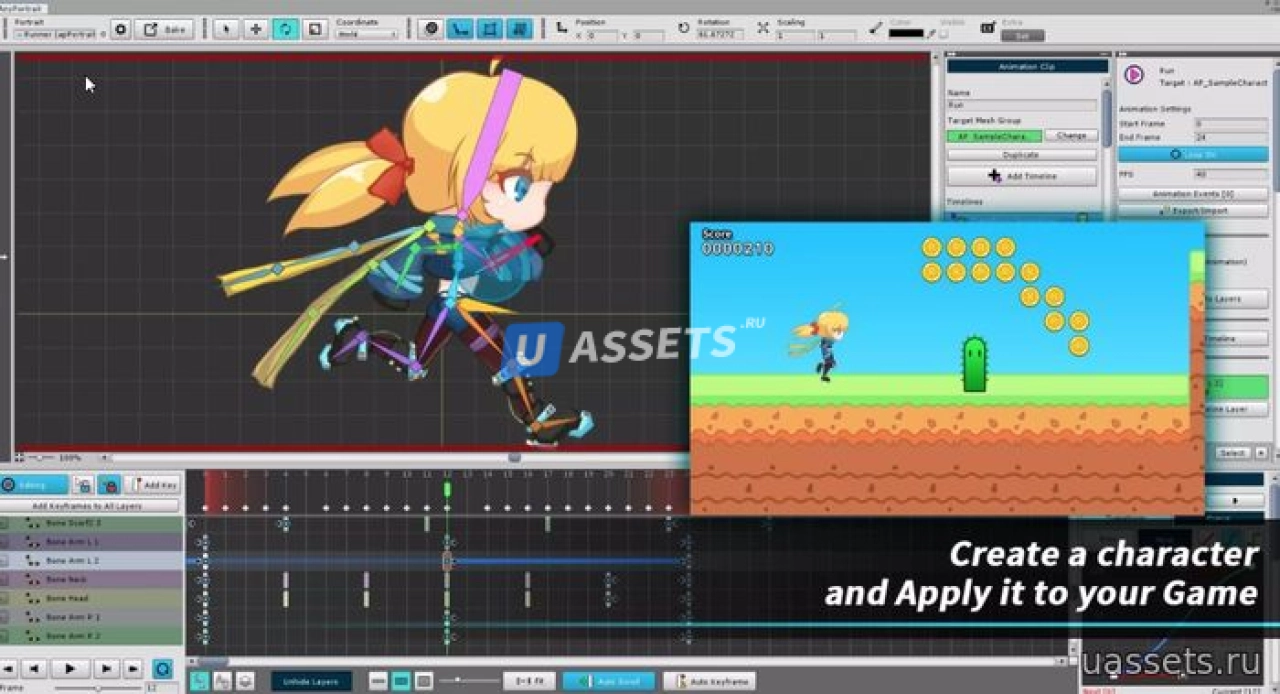Toggle the Auto Keyframe button
Screen dimensions: 1280x694
point(709,681)
